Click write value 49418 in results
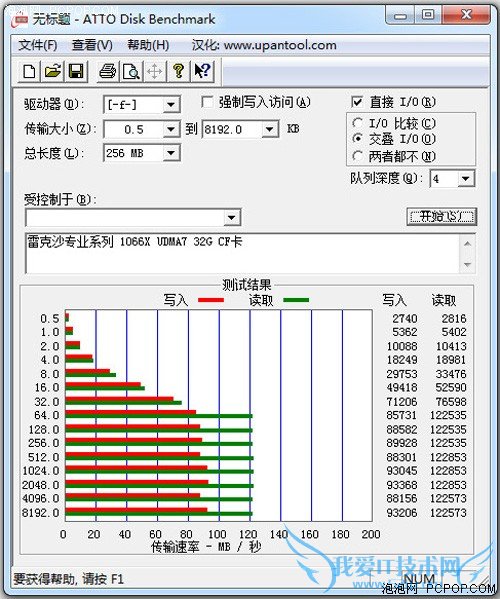The width and height of the screenshot is (500, 599). click(x=402, y=388)
